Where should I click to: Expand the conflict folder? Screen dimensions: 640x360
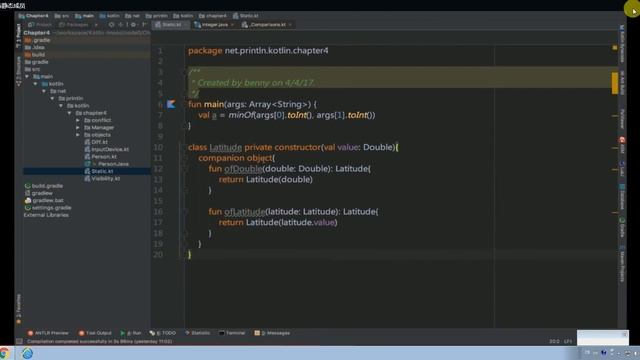click(x=78, y=120)
